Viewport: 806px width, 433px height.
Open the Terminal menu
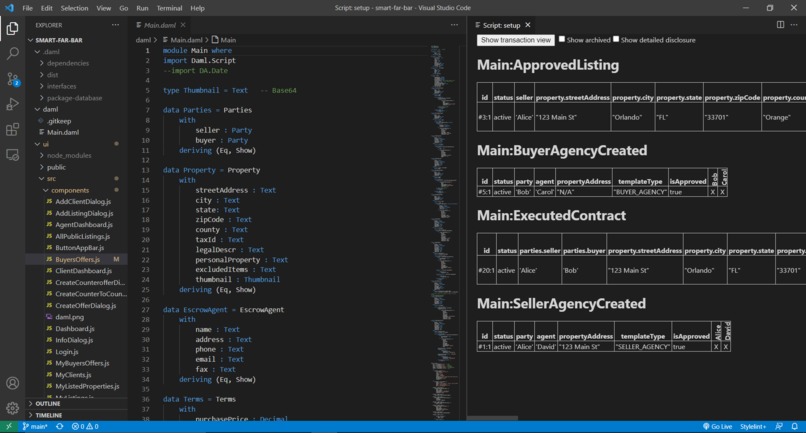169,8
